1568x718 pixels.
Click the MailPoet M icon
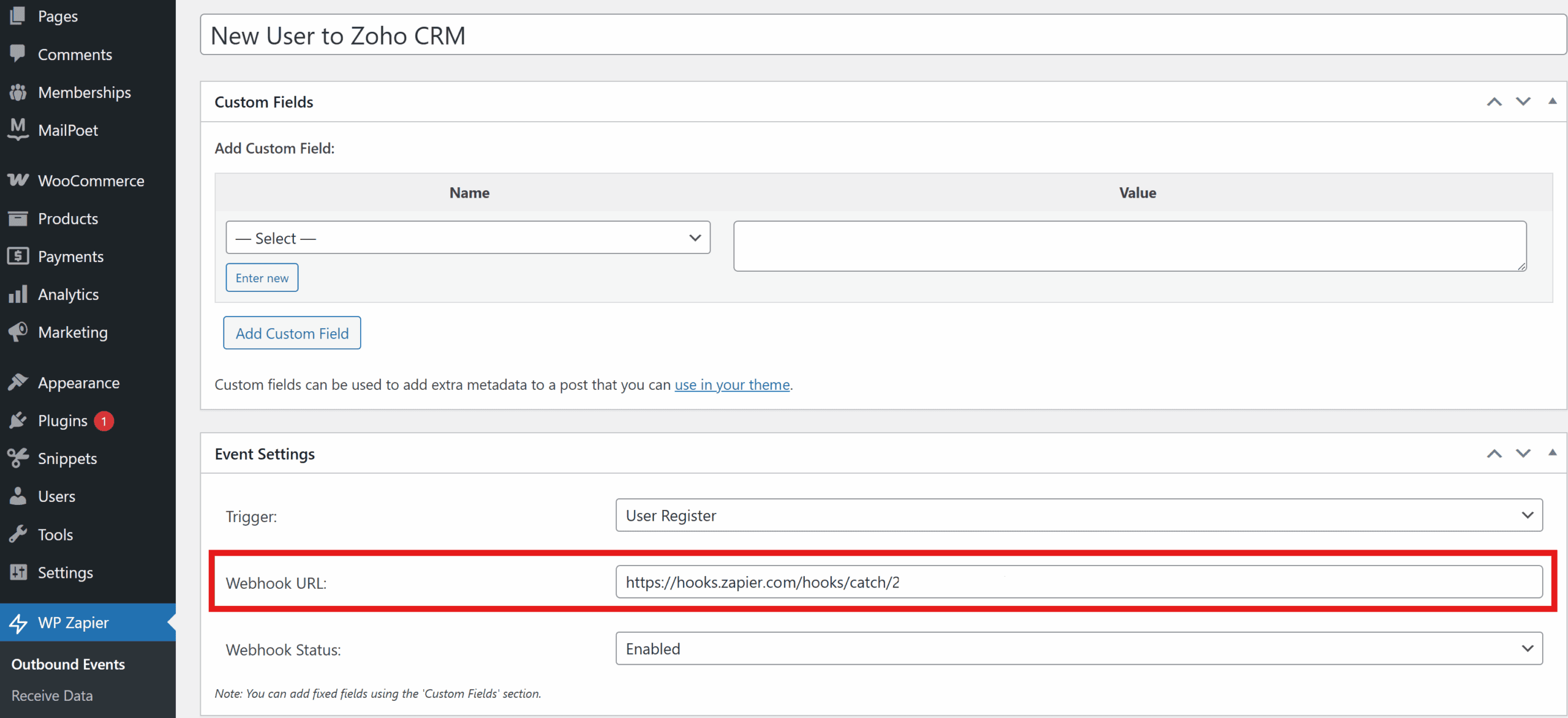click(x=18, y=129)
